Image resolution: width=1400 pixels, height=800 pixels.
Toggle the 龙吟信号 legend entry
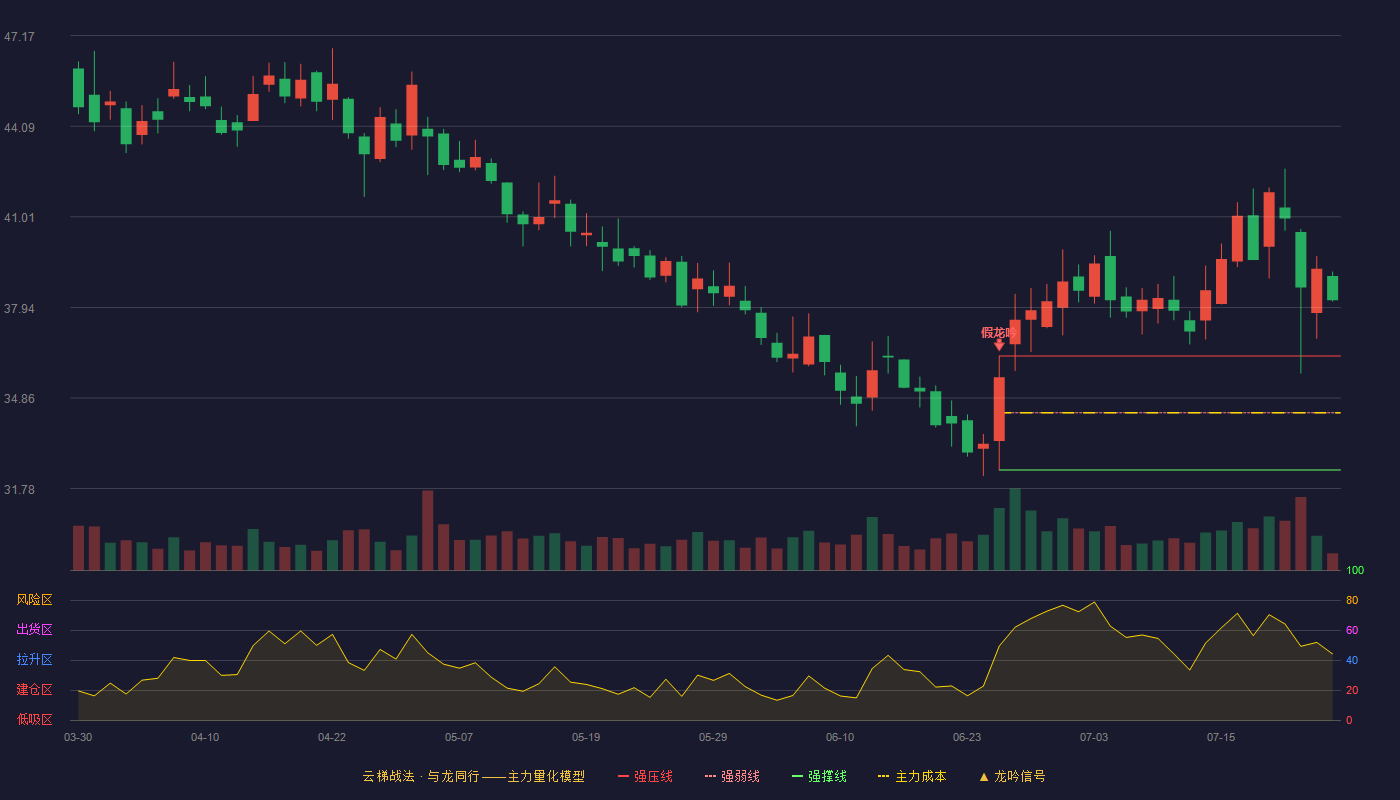[x=1012, y=776]
